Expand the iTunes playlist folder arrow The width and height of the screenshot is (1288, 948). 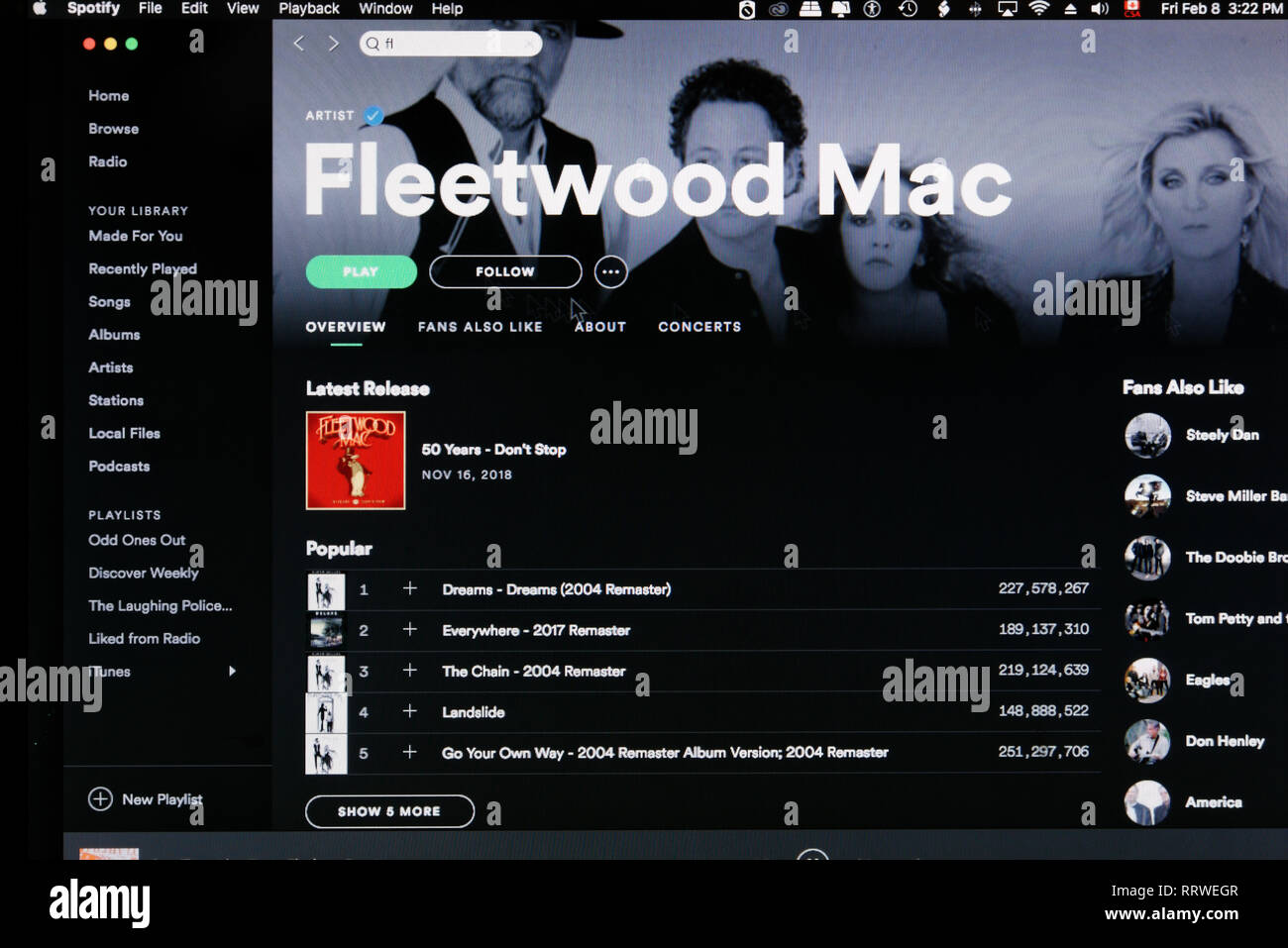pyautogui.click(x=232, y=671)
